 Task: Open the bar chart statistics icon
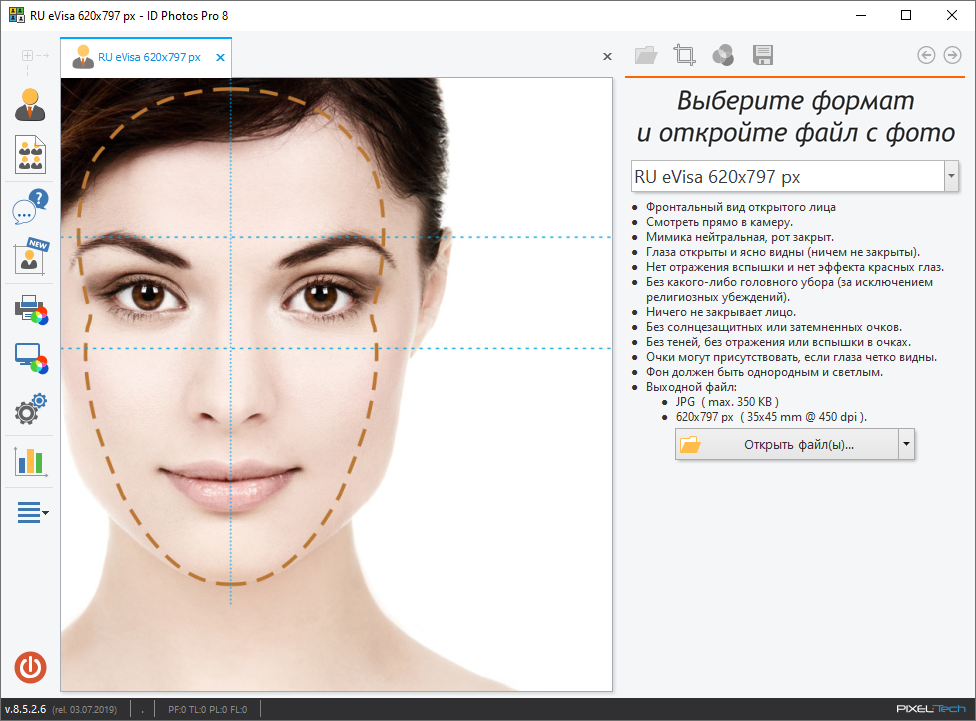tap(30, 461)
